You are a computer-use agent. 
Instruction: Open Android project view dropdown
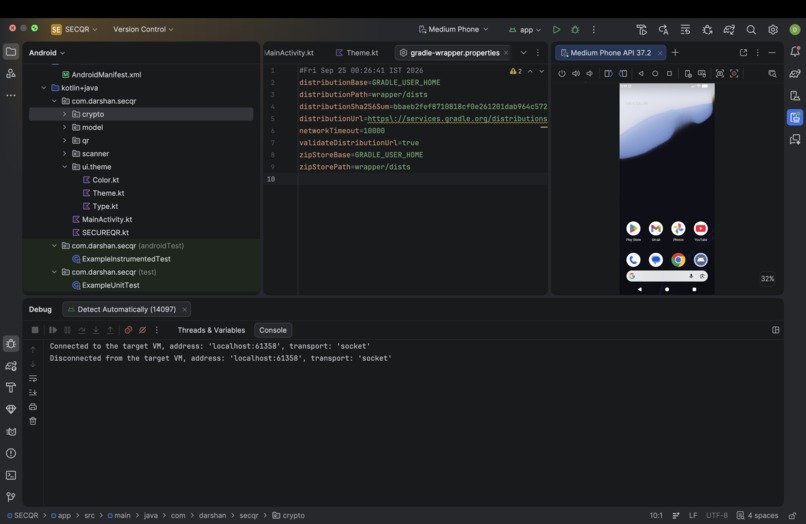tap(47, 52)
